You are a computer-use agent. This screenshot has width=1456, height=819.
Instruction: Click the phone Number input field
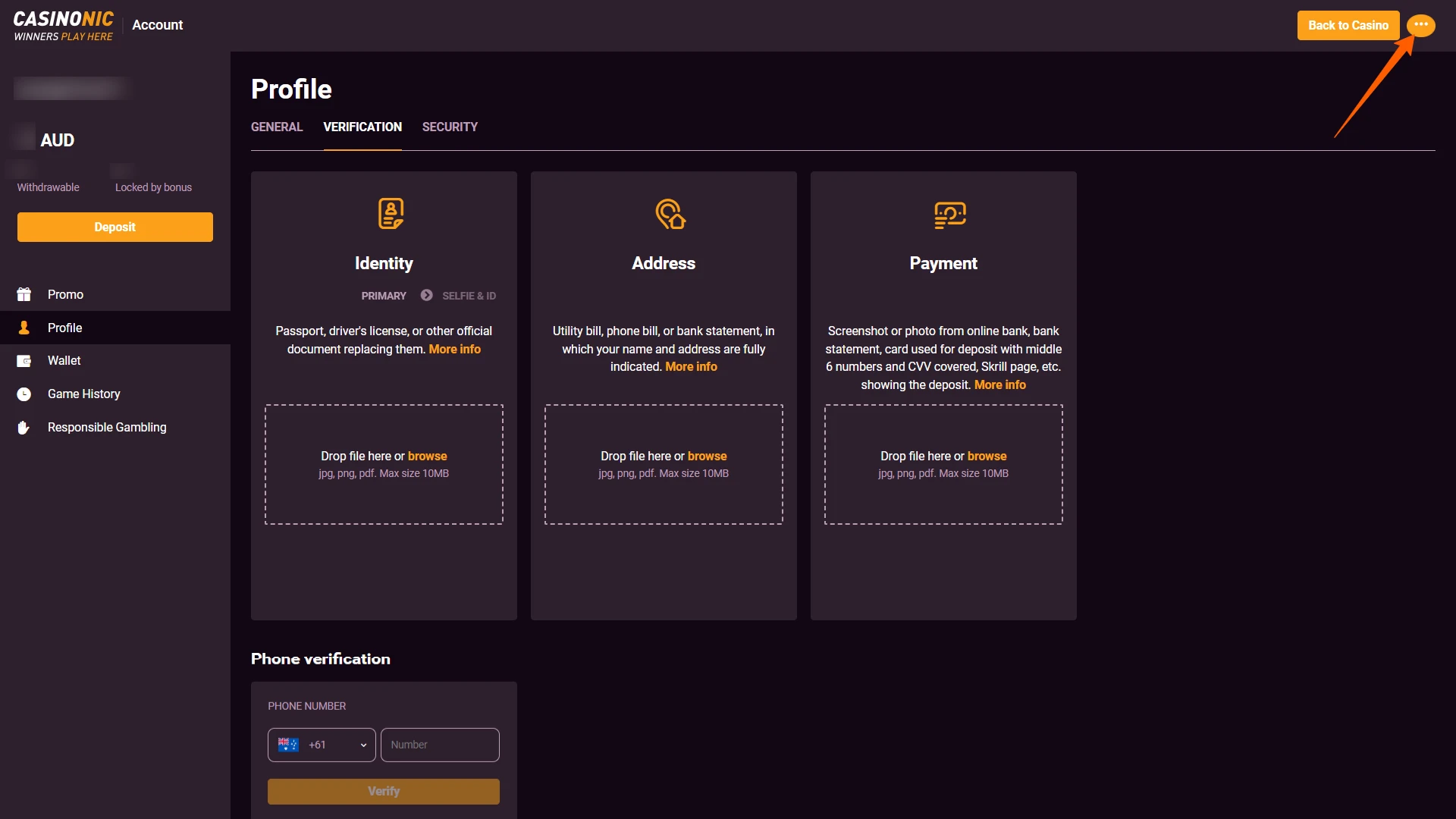pyautogui.click(x=440, y=745)
